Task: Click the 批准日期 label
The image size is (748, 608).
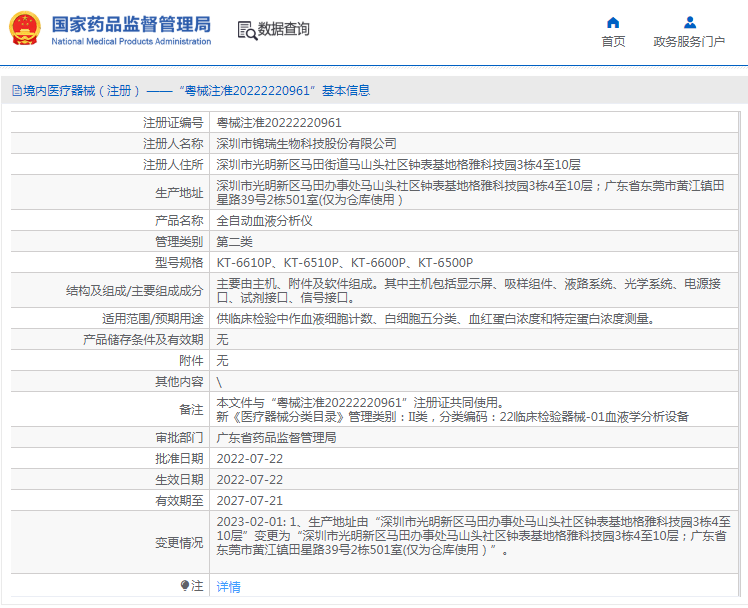Action: pos(179,459)
